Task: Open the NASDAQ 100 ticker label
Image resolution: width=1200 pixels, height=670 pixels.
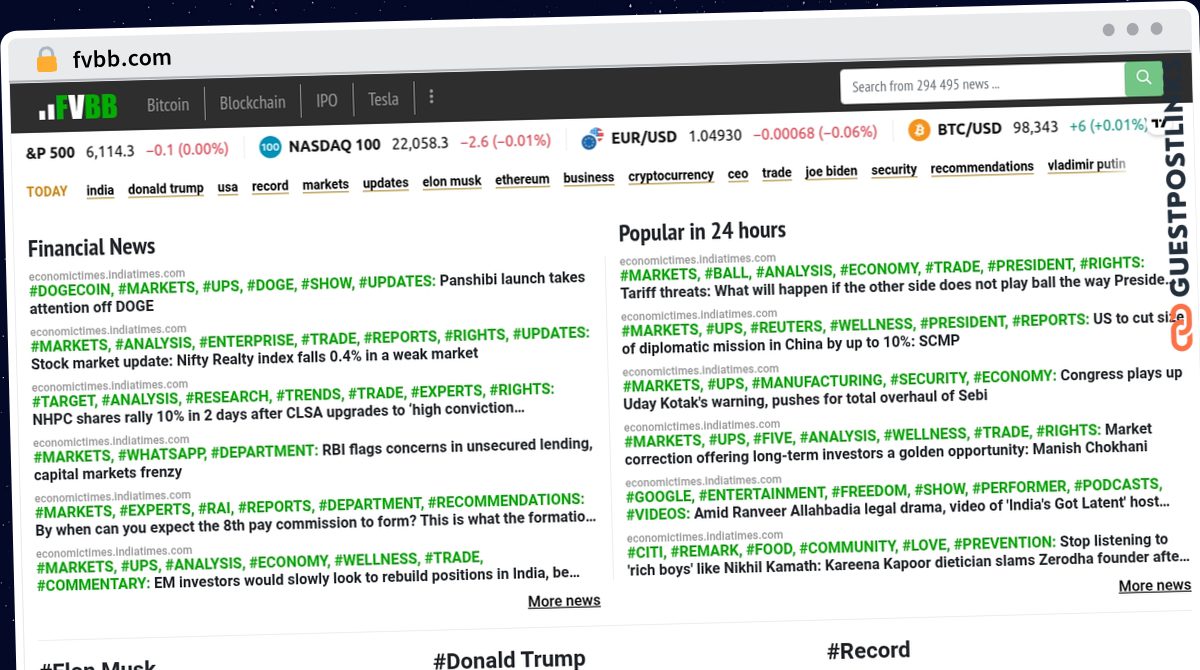Action: coord(334,145)
